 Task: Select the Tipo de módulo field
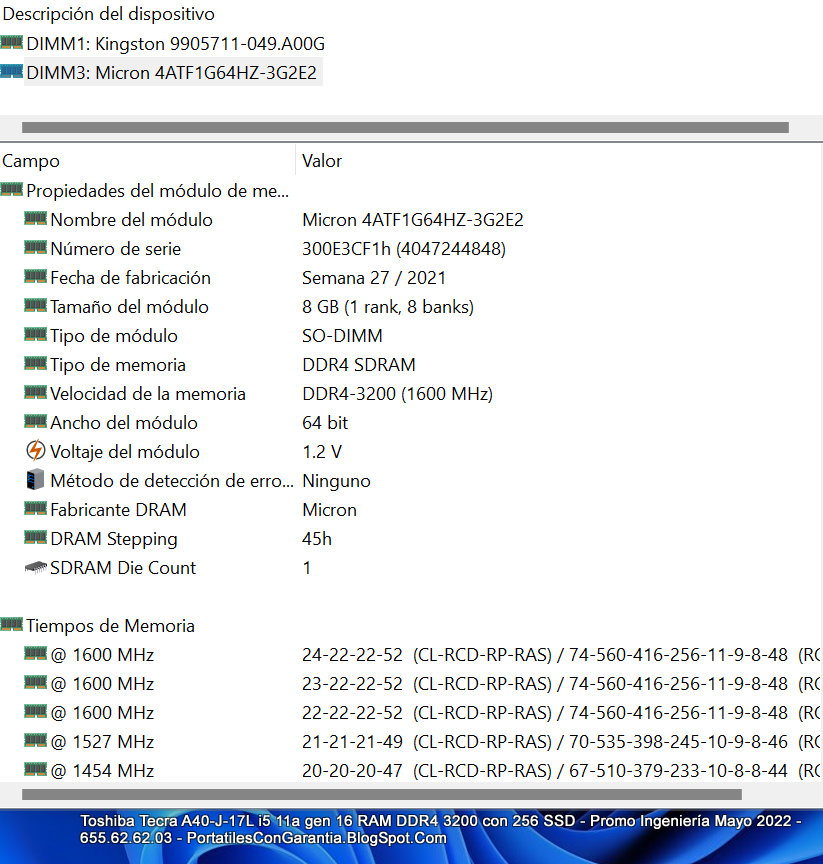click(x=113, y=336)
